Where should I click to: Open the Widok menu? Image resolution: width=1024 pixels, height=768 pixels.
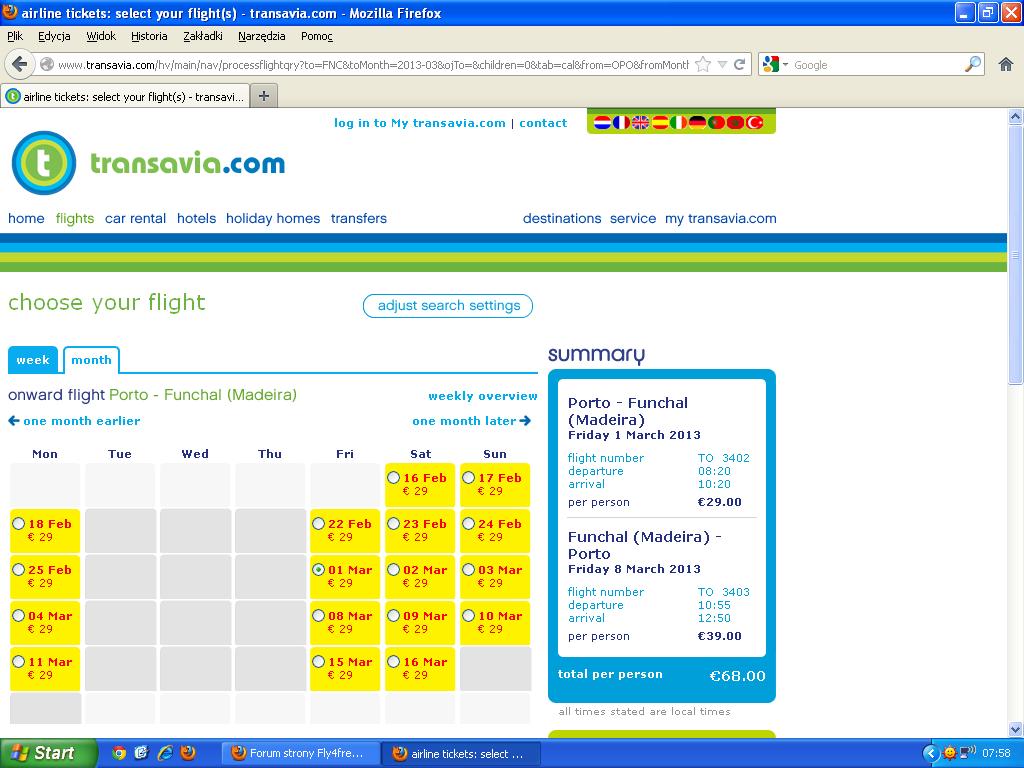(x=101, y=37)
